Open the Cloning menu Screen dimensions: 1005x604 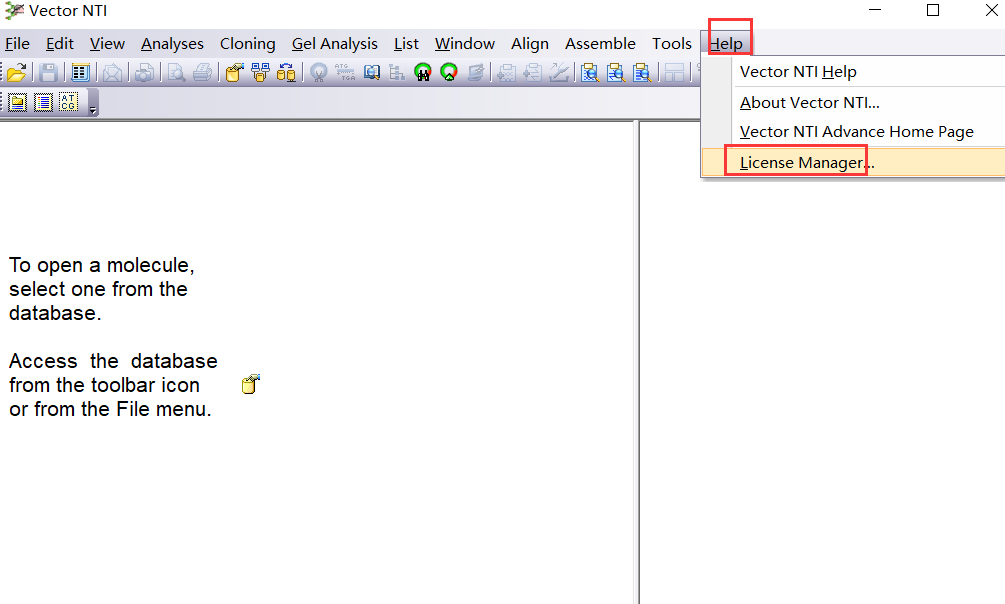click(247, 44)
